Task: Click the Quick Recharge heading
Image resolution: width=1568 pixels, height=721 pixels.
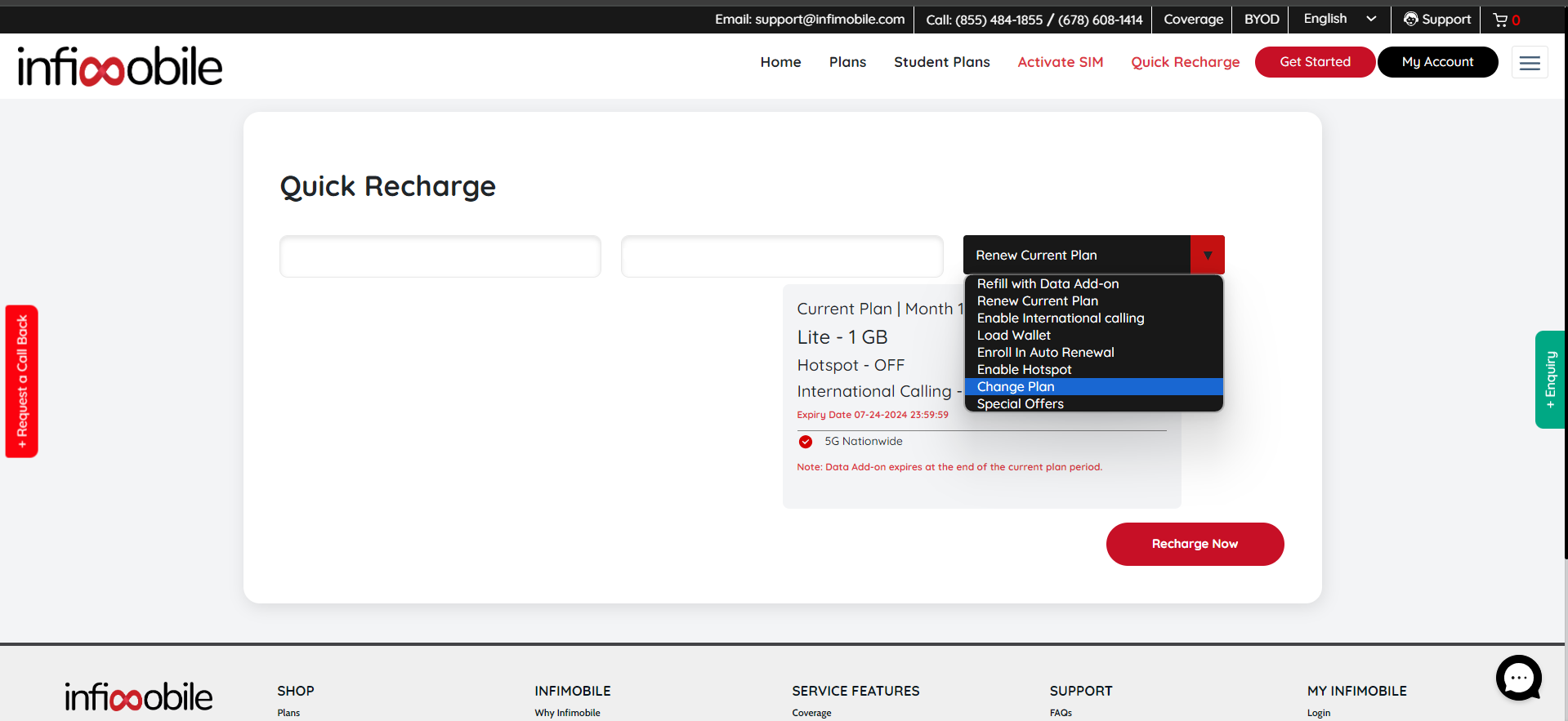Action: click(x=388, y=187)
